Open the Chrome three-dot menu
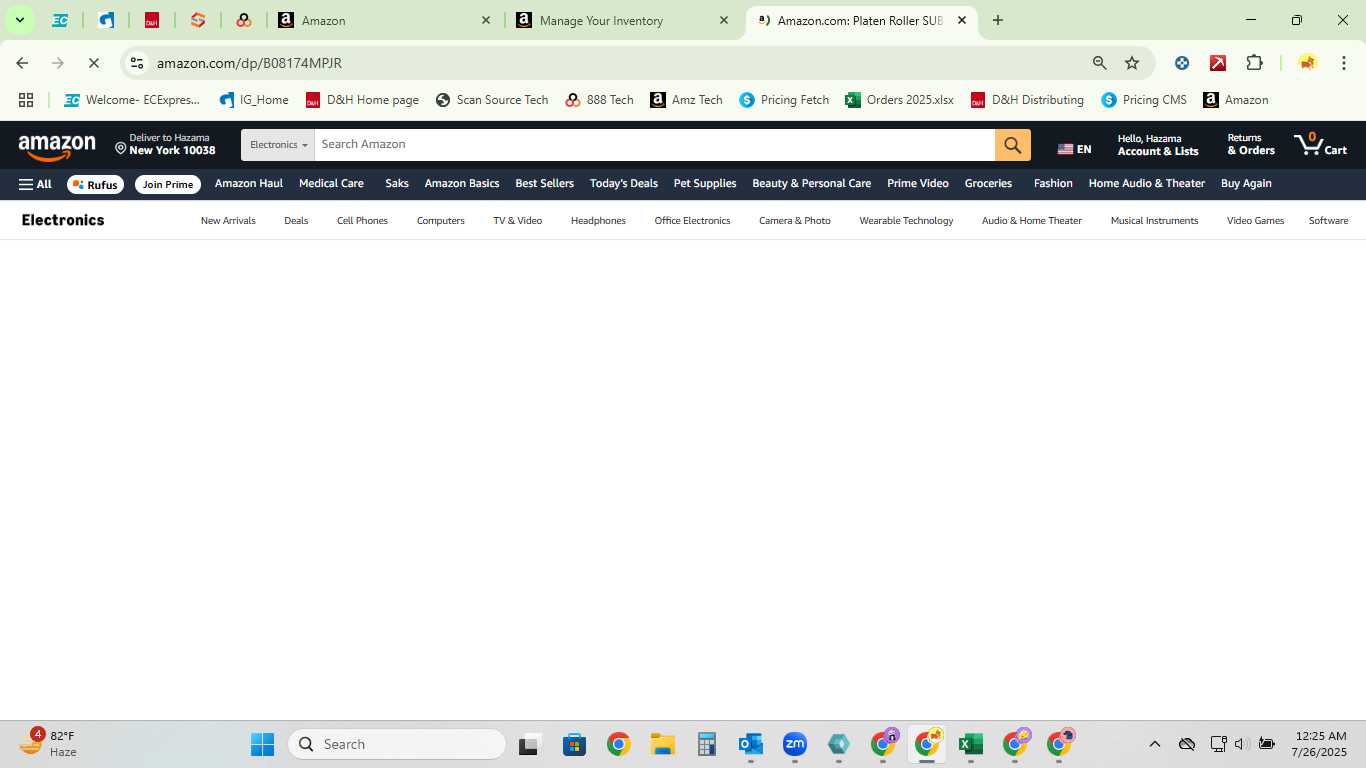 coord(1343,63)
